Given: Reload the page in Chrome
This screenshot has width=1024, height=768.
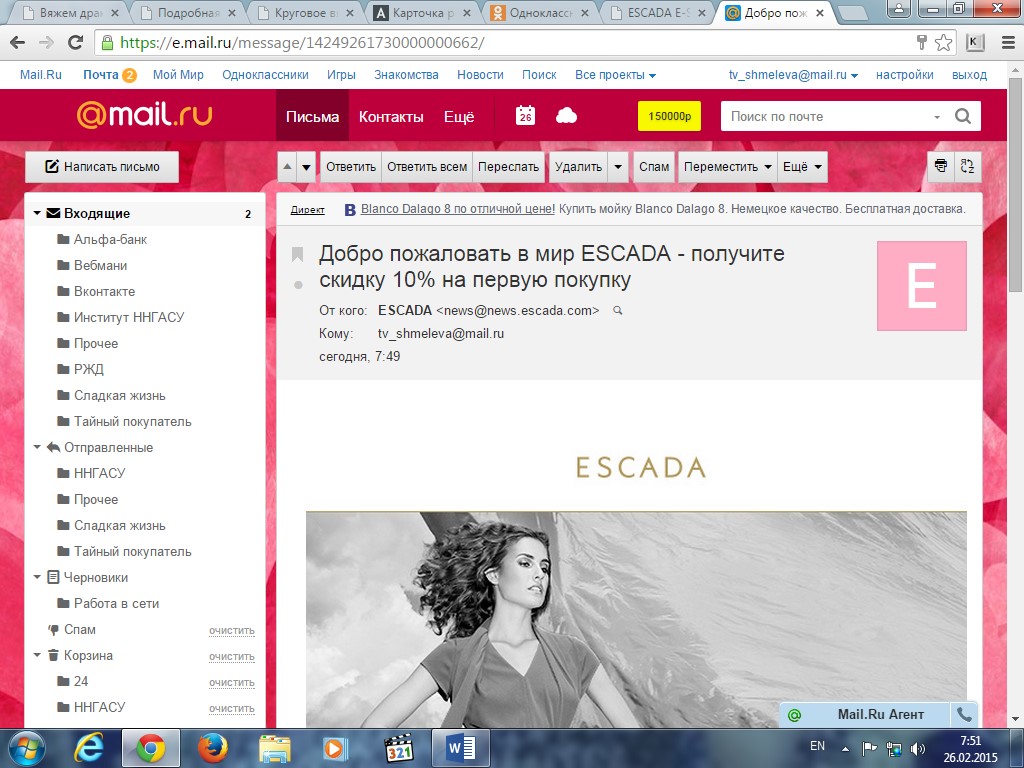Looking at the screenshot, I should (76, 43).
